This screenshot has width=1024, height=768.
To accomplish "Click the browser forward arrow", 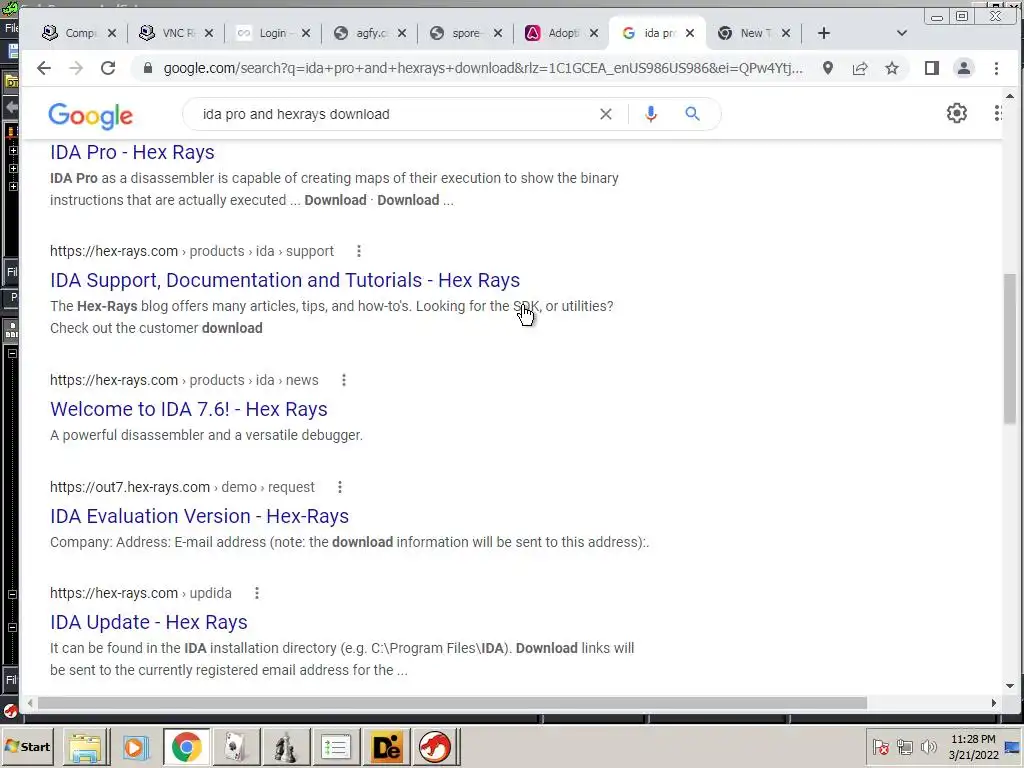I will (76, 68).
